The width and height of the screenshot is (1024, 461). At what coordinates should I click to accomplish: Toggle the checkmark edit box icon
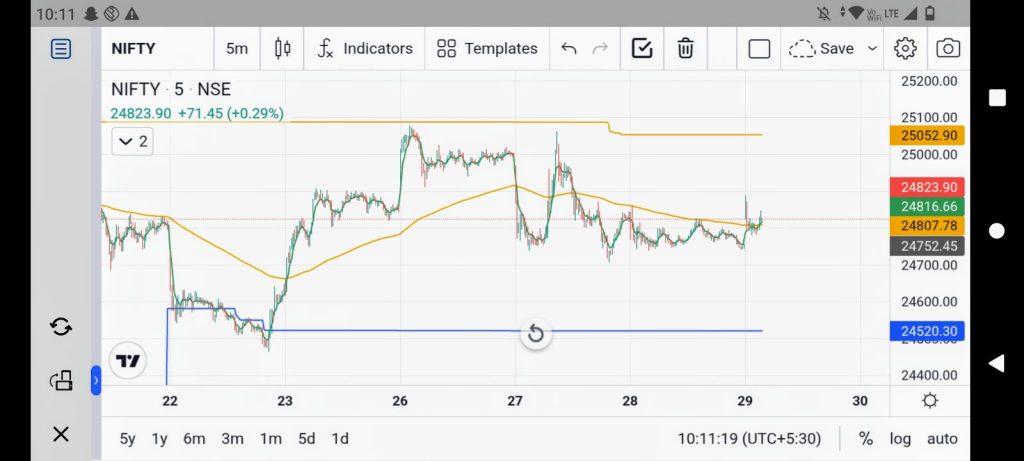[x=642, y=49]
